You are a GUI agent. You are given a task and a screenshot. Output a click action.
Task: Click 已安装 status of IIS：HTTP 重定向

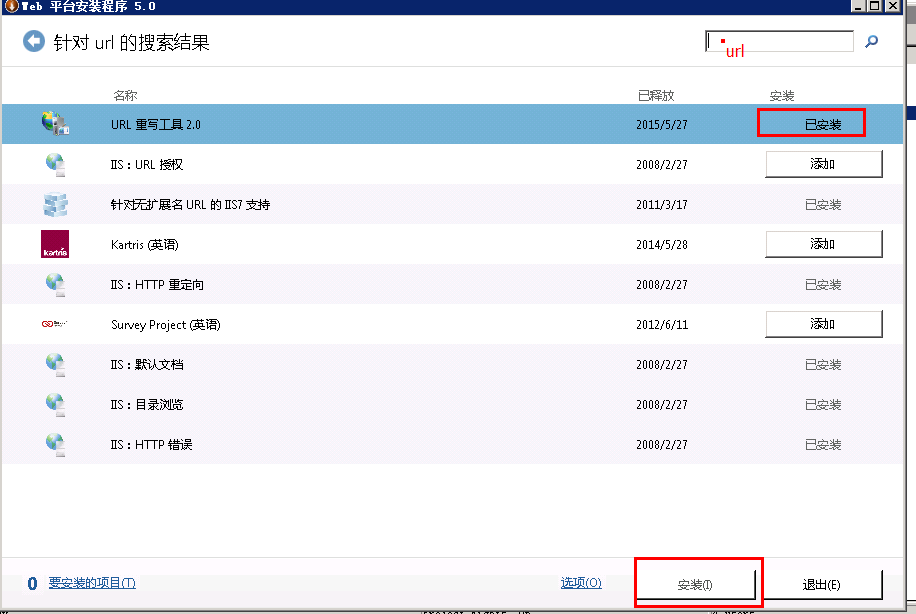(x=823, y=285)
